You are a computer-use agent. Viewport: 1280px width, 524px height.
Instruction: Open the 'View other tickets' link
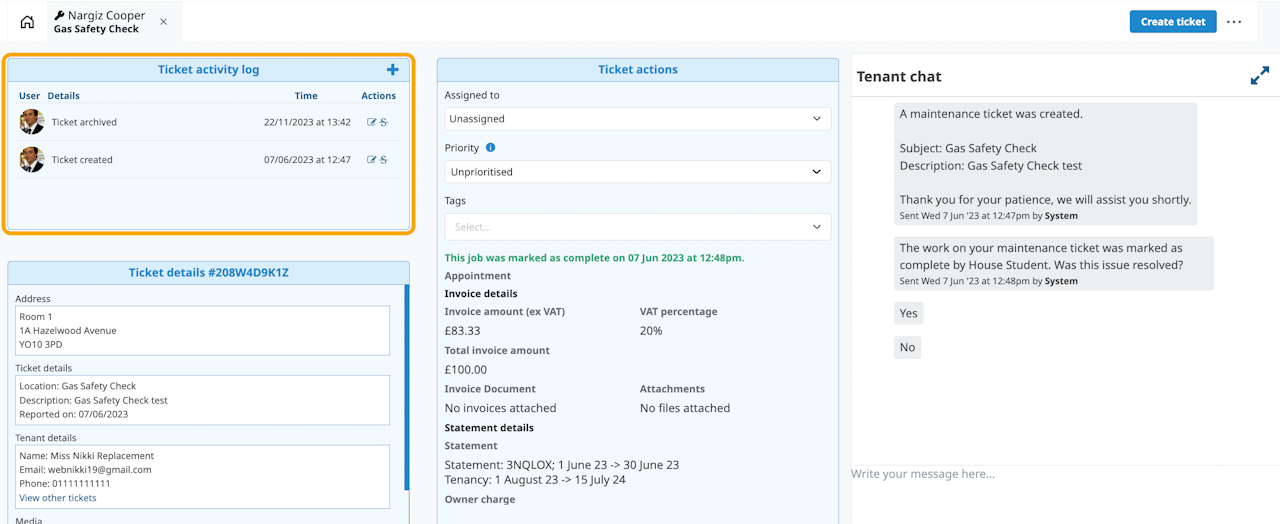(58, 498)
